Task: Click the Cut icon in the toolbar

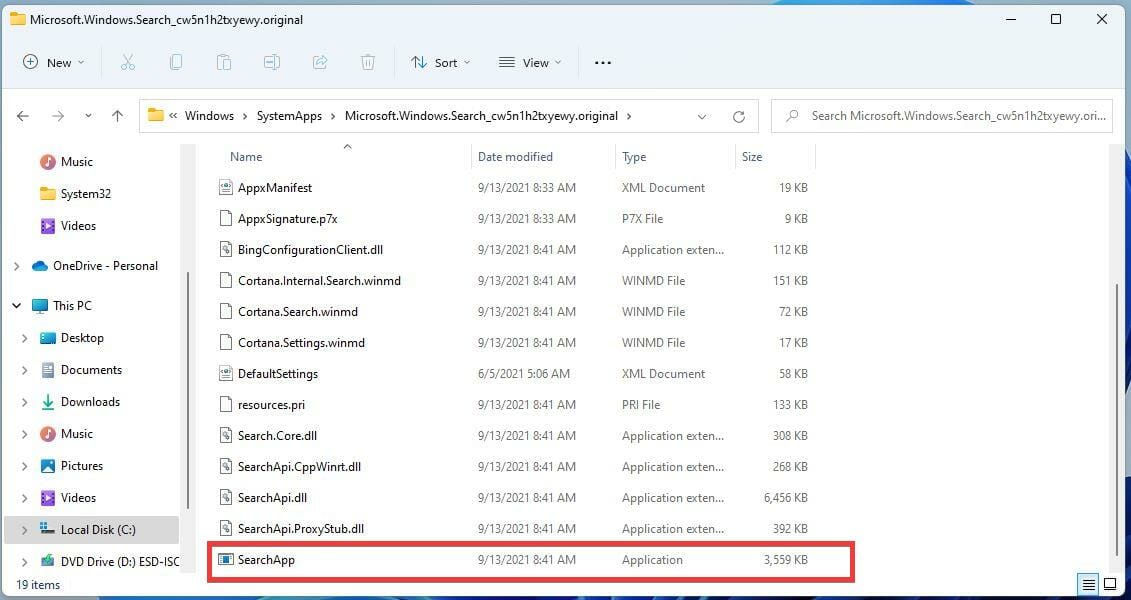Action: [127, 62]
